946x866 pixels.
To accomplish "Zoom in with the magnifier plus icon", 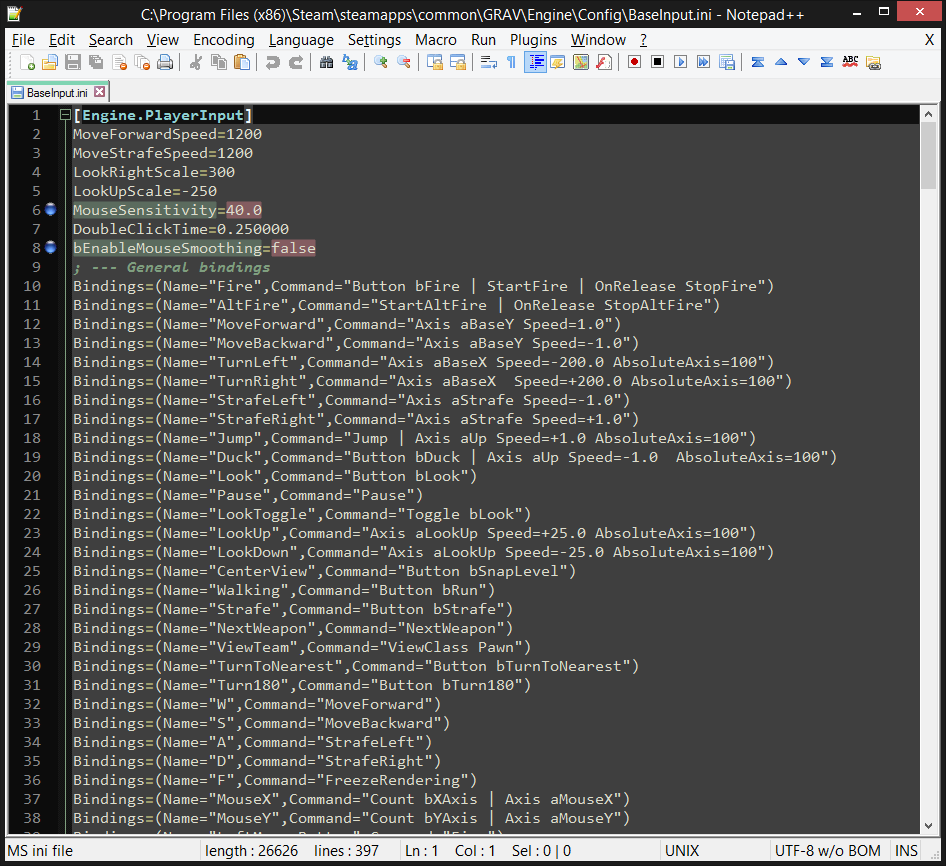I will [381, 62].
